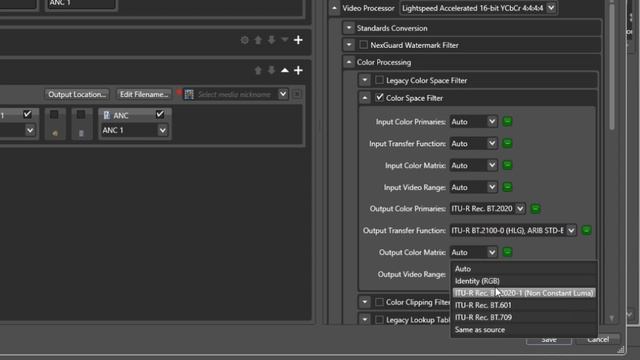Toggle the ANC track checkbox
Image resolution: width=640 pixels, height=360 pixels.
tap(160, 114)
